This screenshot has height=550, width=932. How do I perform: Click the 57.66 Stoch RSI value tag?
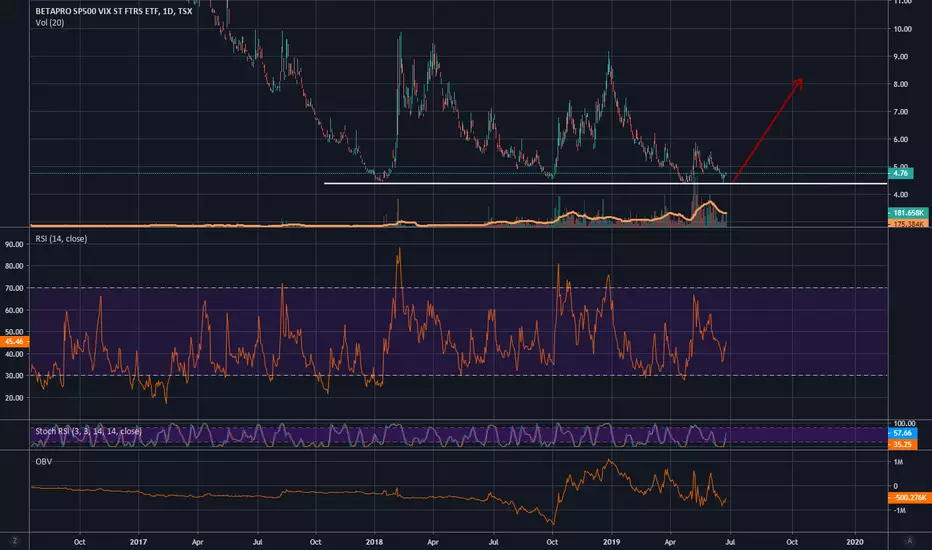coord(902,433)
